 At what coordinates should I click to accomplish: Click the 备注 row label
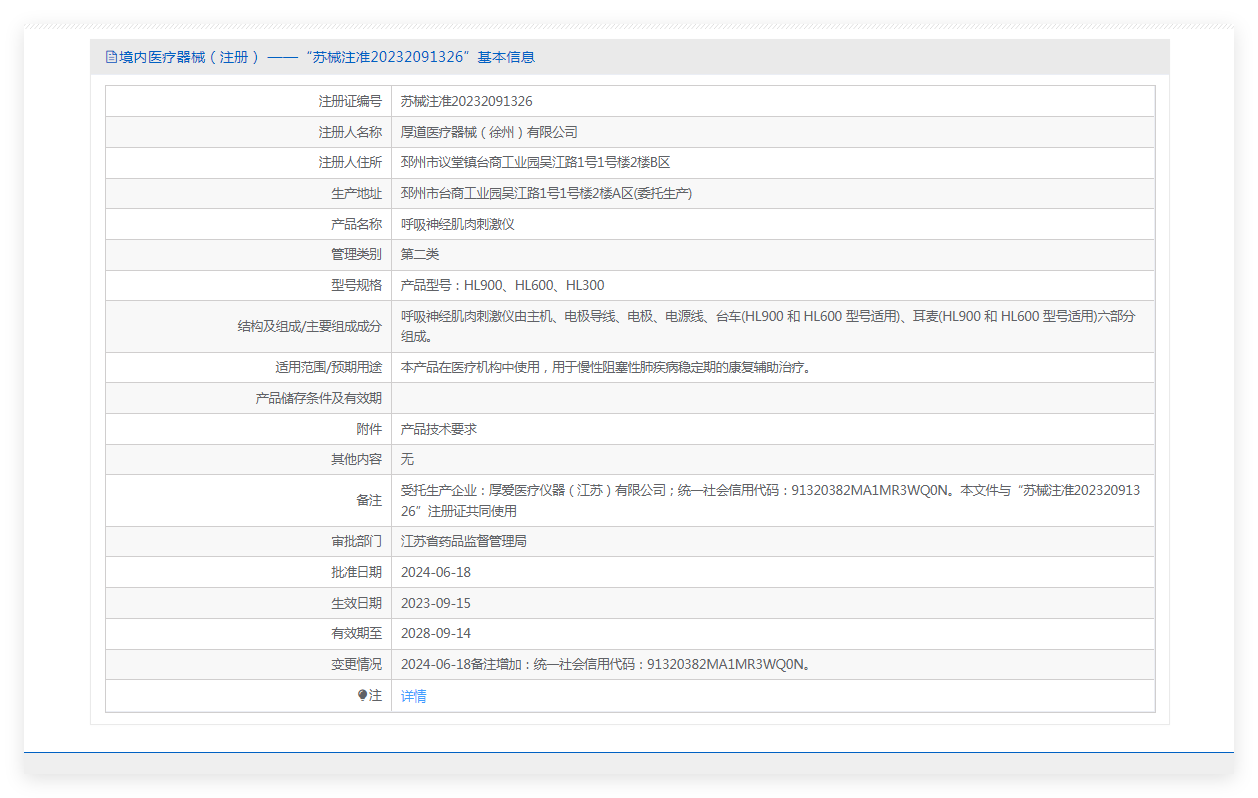pyautogui.click(x=369, y=501)
